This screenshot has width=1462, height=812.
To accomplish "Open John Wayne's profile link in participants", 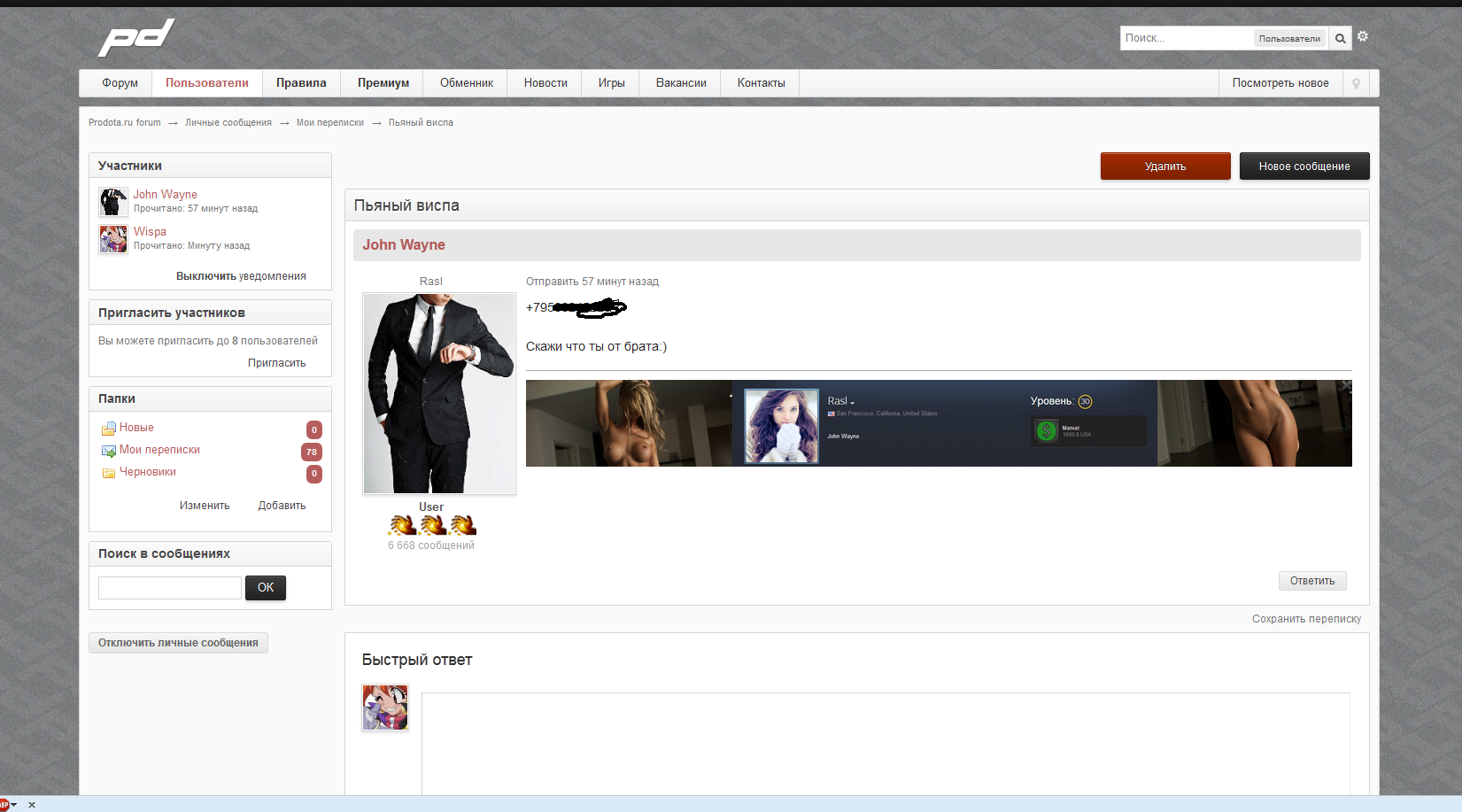I will [x=166, y=195].
